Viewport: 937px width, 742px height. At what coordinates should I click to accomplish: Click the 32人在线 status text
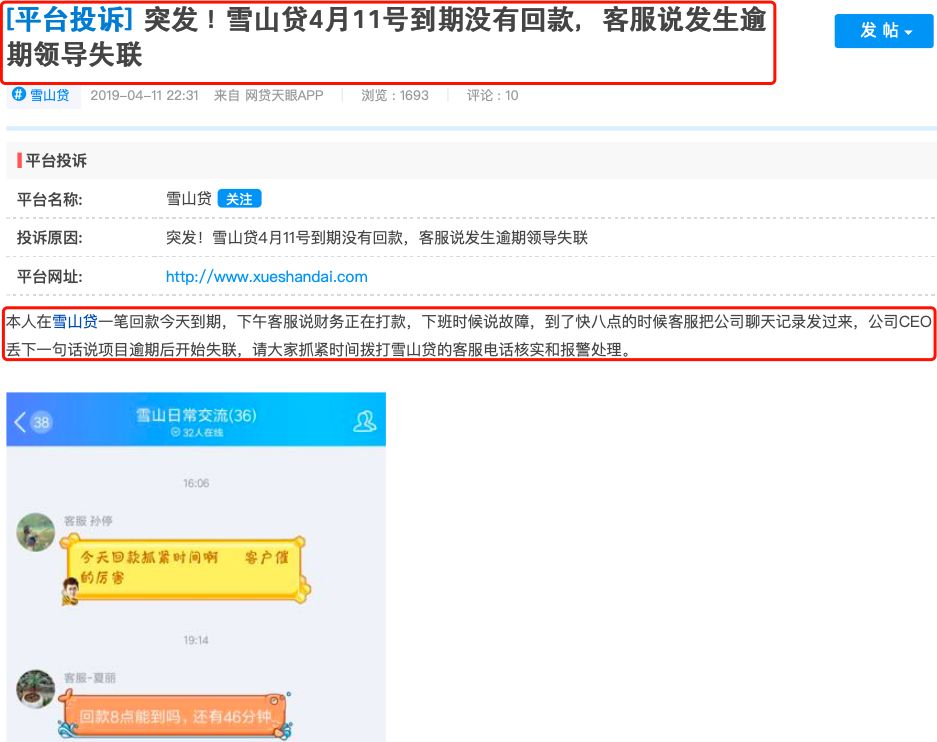[x=197, y=432]
